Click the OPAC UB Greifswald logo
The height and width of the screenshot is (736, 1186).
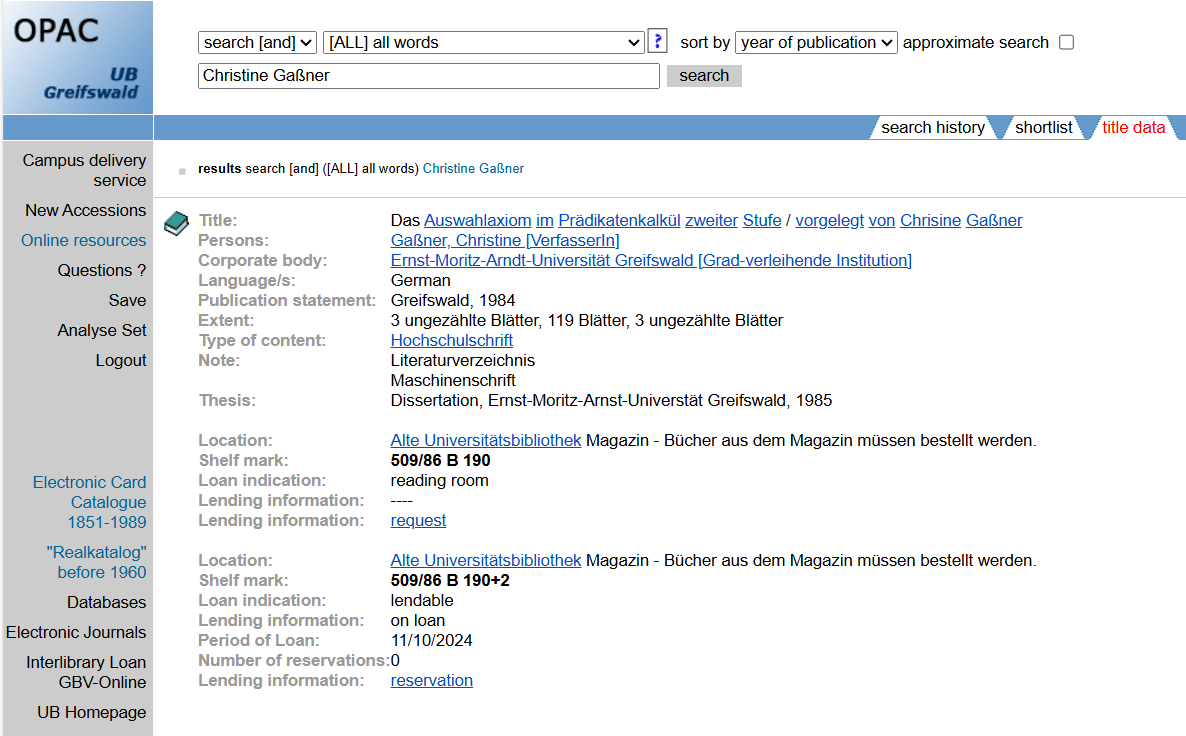pyautogui.click(x=77, y=57)
